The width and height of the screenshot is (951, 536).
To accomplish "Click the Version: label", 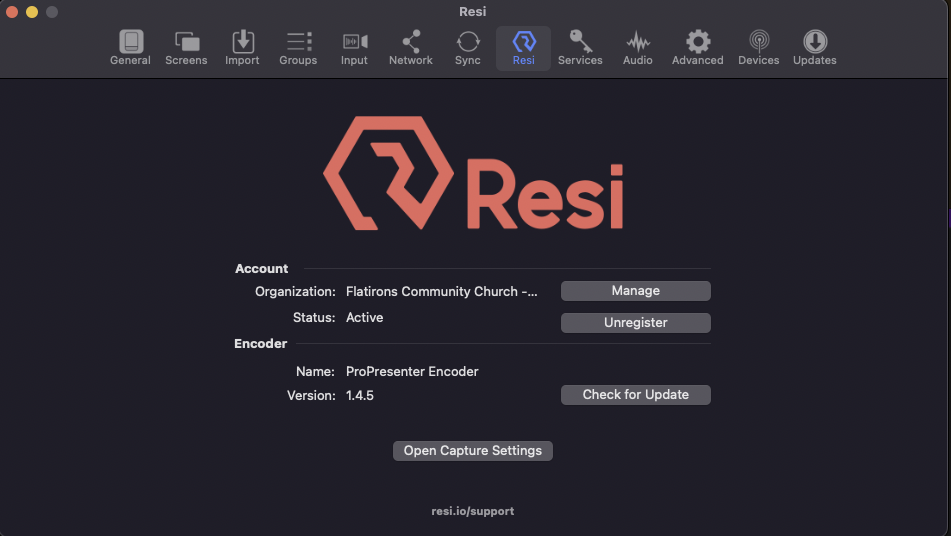I will 311,395.
